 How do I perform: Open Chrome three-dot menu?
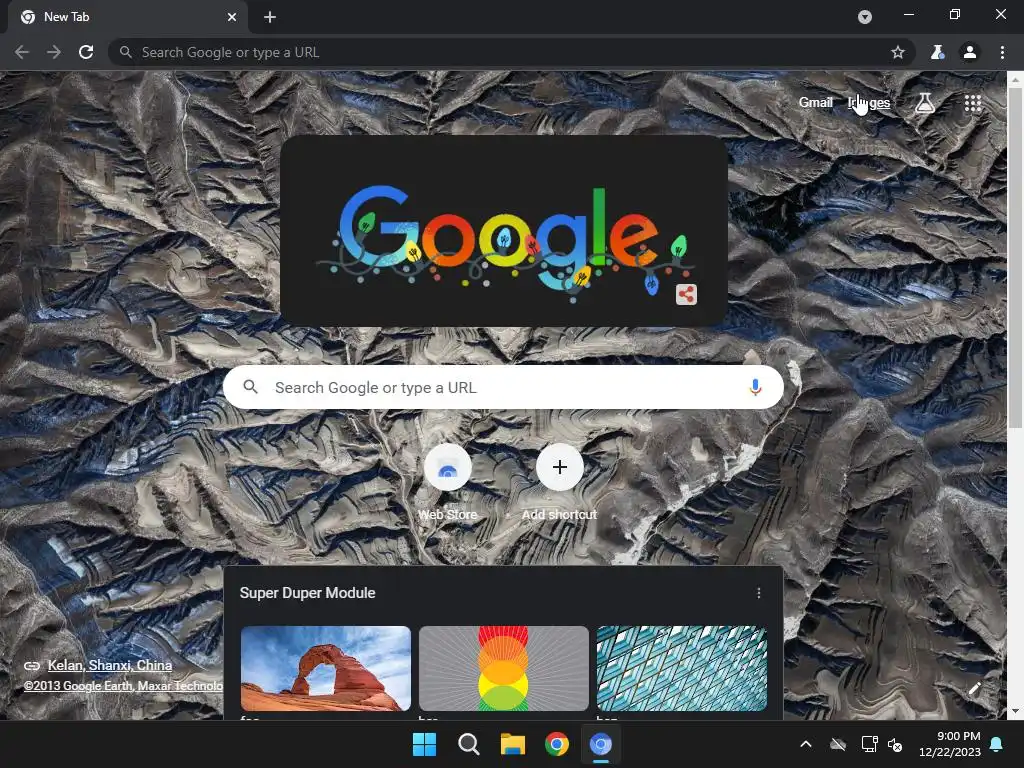[x=1002, y=52]
